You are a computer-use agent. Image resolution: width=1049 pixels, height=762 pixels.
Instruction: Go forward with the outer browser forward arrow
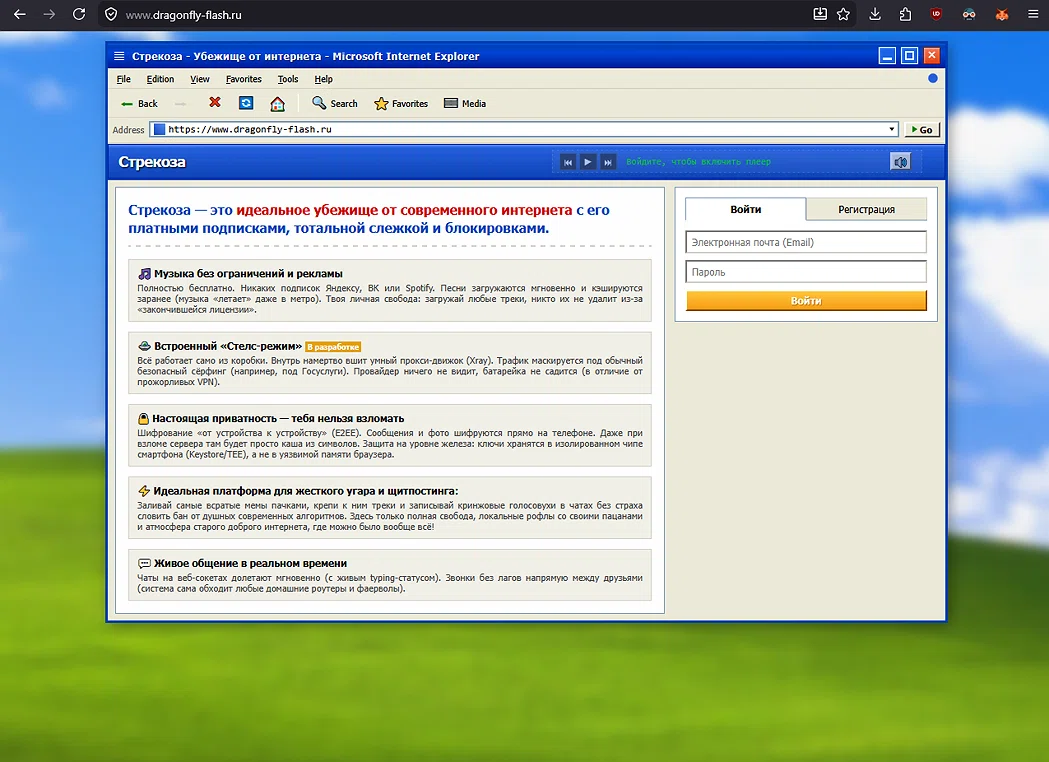(x=50, y=14)
